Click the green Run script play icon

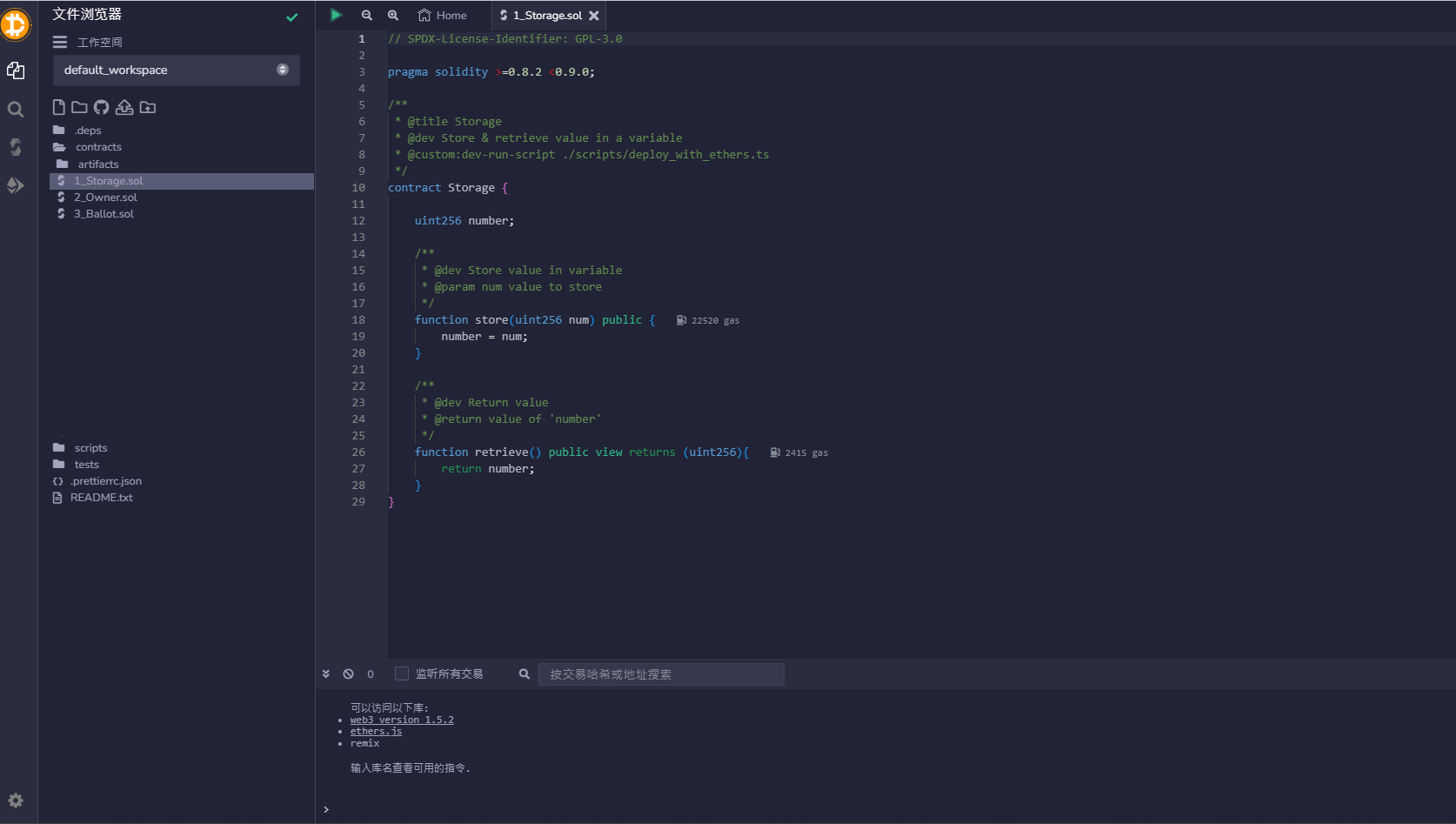coord(336,15)
